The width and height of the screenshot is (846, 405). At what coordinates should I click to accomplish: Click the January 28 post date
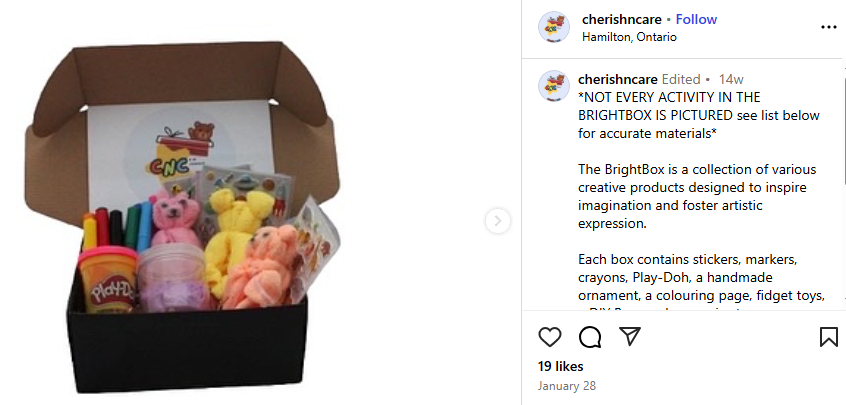coord(566,386)
